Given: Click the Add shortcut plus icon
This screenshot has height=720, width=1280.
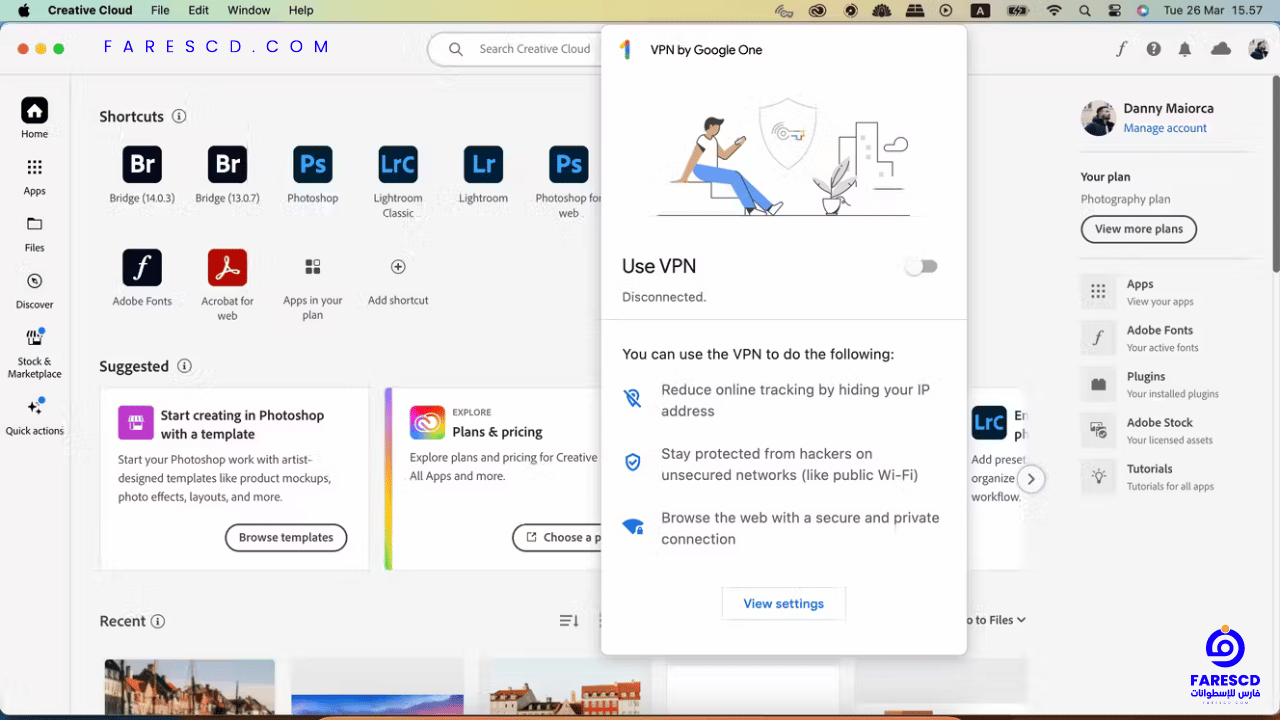Looking at the screenshot, I should pos(398,267).
